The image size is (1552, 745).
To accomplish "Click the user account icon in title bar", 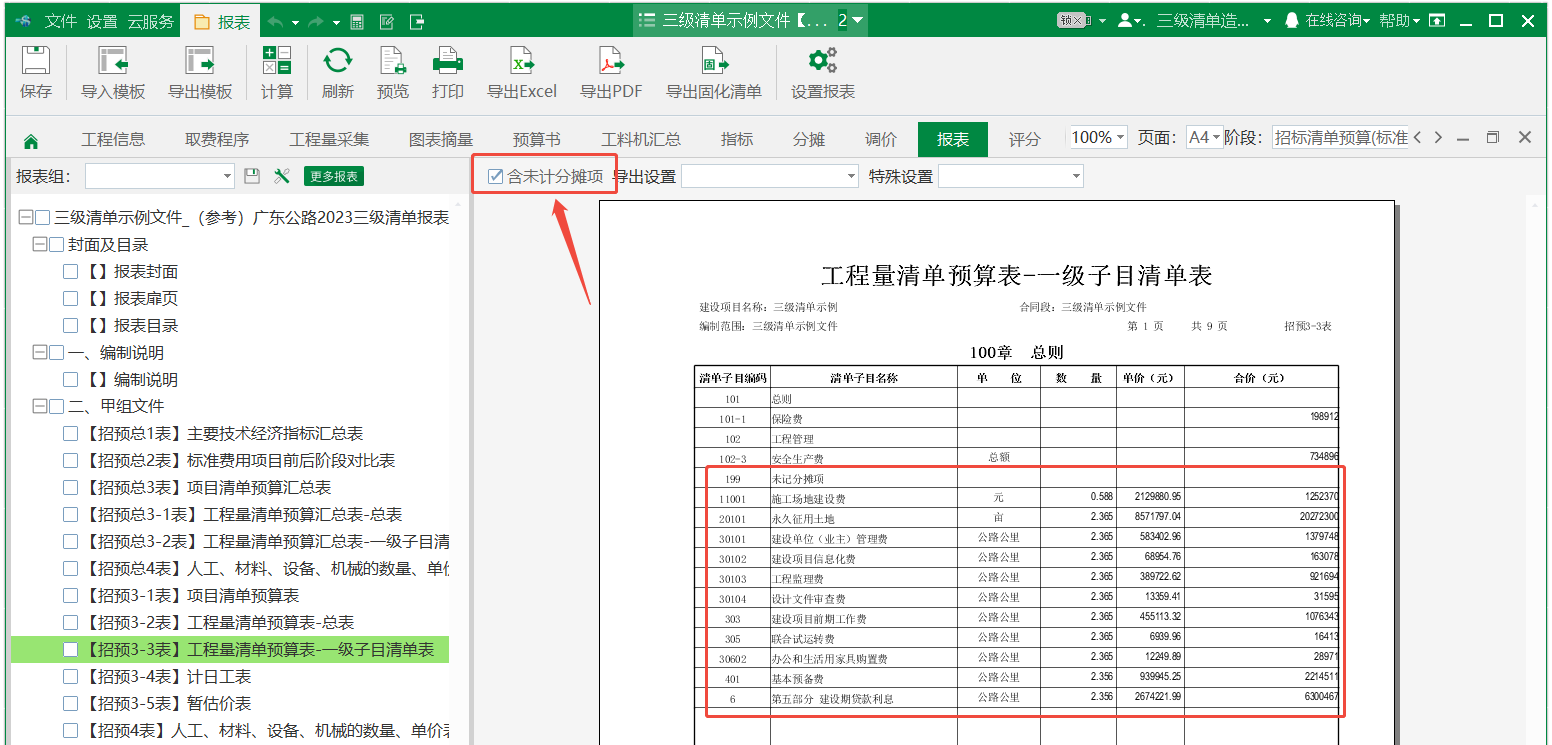I will (1126, 20).
